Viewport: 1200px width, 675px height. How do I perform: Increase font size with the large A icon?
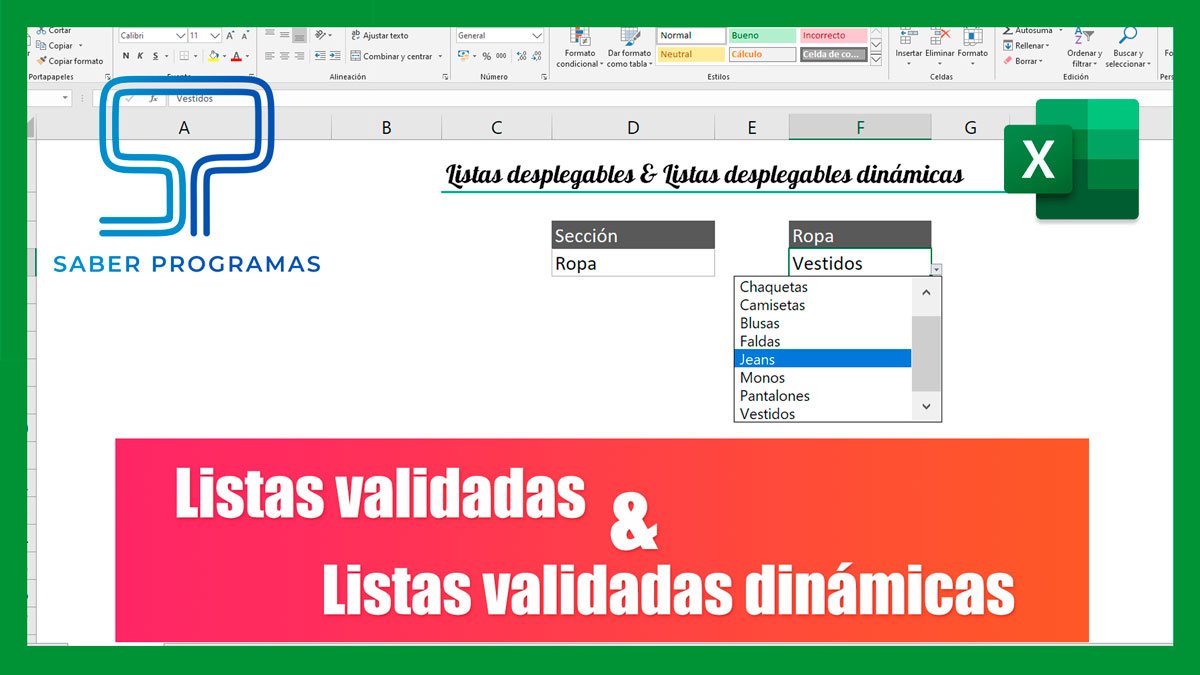pos(231,35)
